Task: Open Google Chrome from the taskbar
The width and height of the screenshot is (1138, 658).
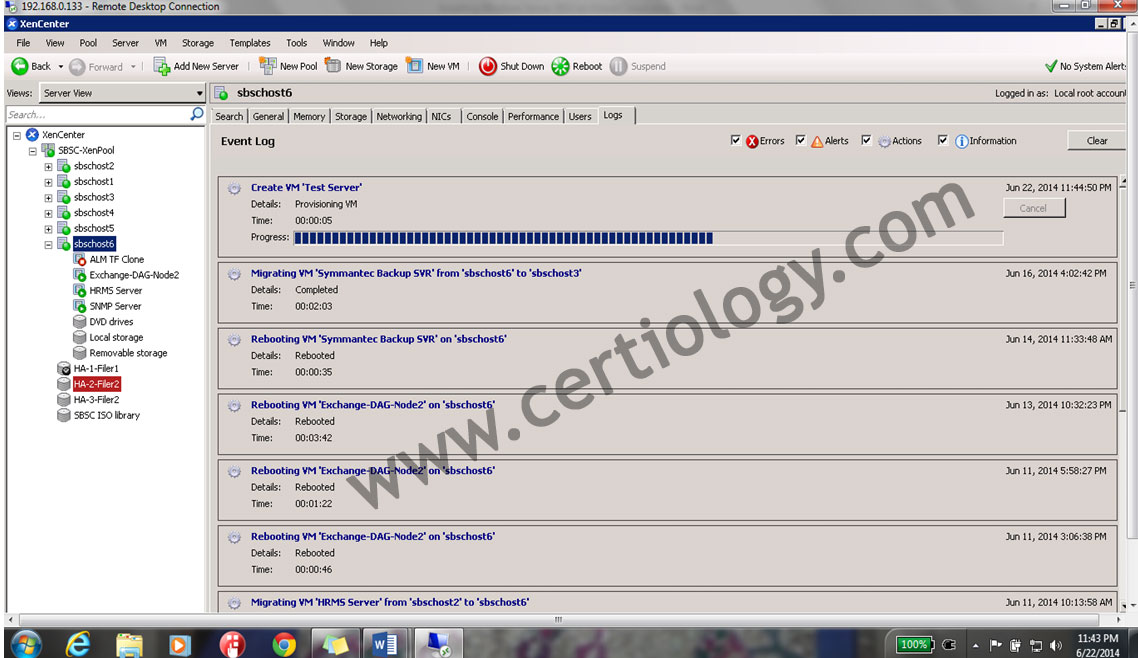Action: pos(284,644)
